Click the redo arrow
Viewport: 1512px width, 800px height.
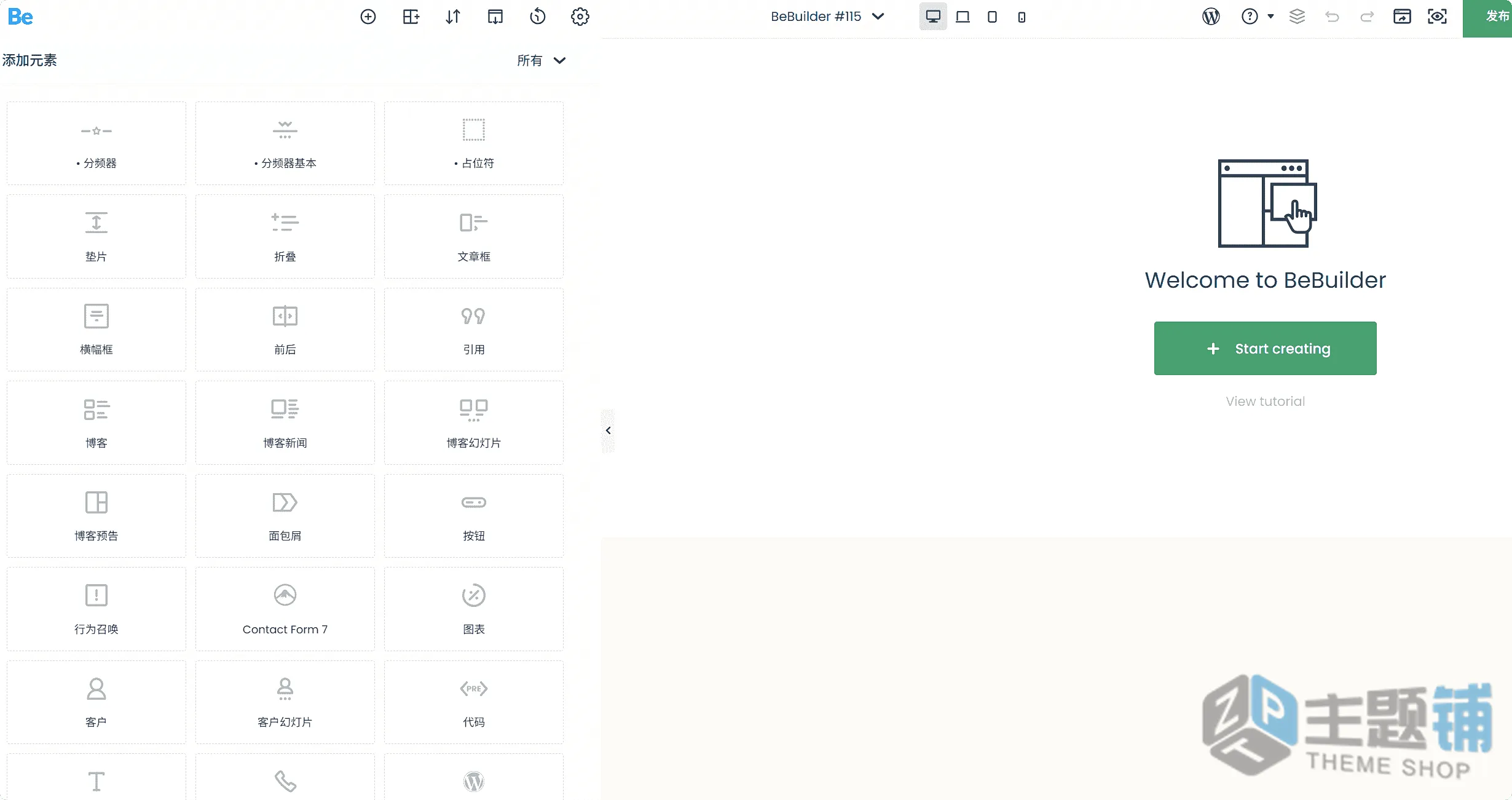coord(1367,17)
